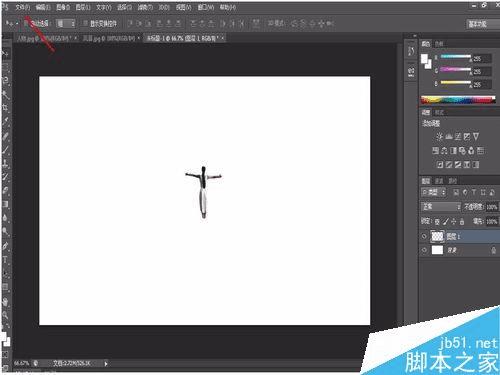Screen dimensions: 500x375
Task: Open the status bar info arrow
Action: pos(106,364)
